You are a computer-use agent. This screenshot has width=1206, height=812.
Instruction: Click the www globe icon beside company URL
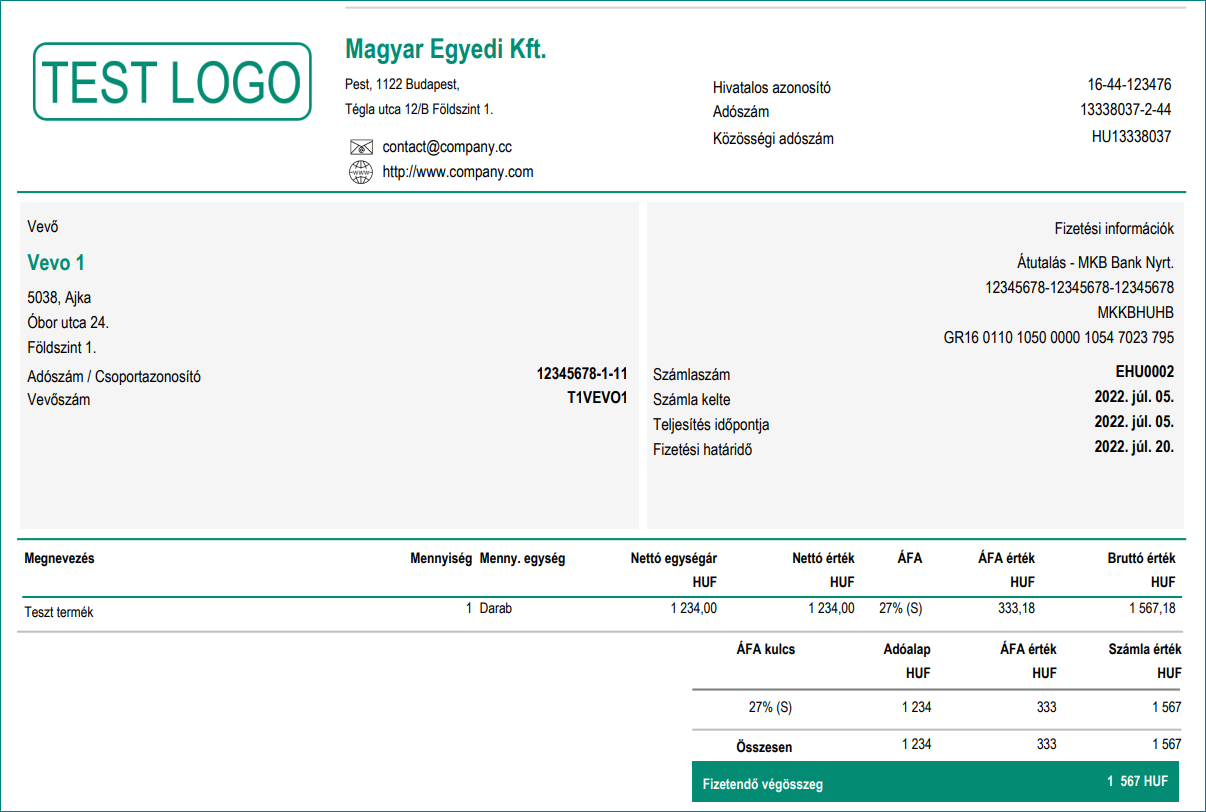coord(360,172)
